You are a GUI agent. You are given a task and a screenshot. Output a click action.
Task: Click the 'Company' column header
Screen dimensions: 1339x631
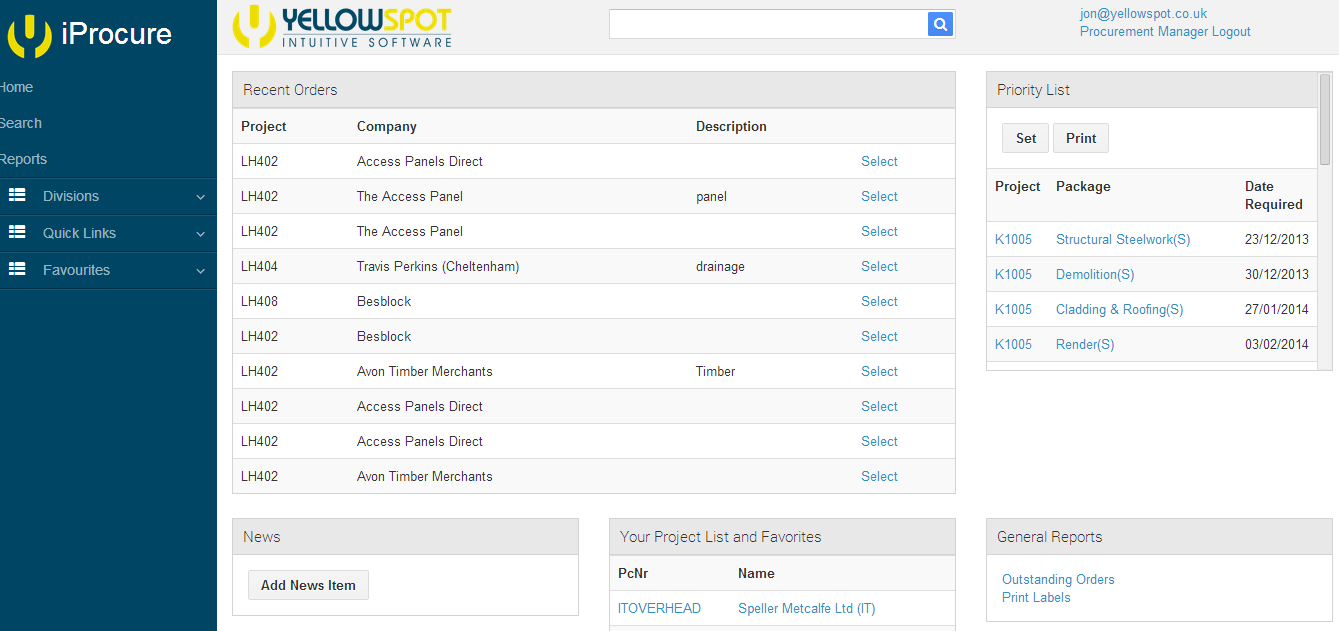pyautogui.click(x=387, y=126)
